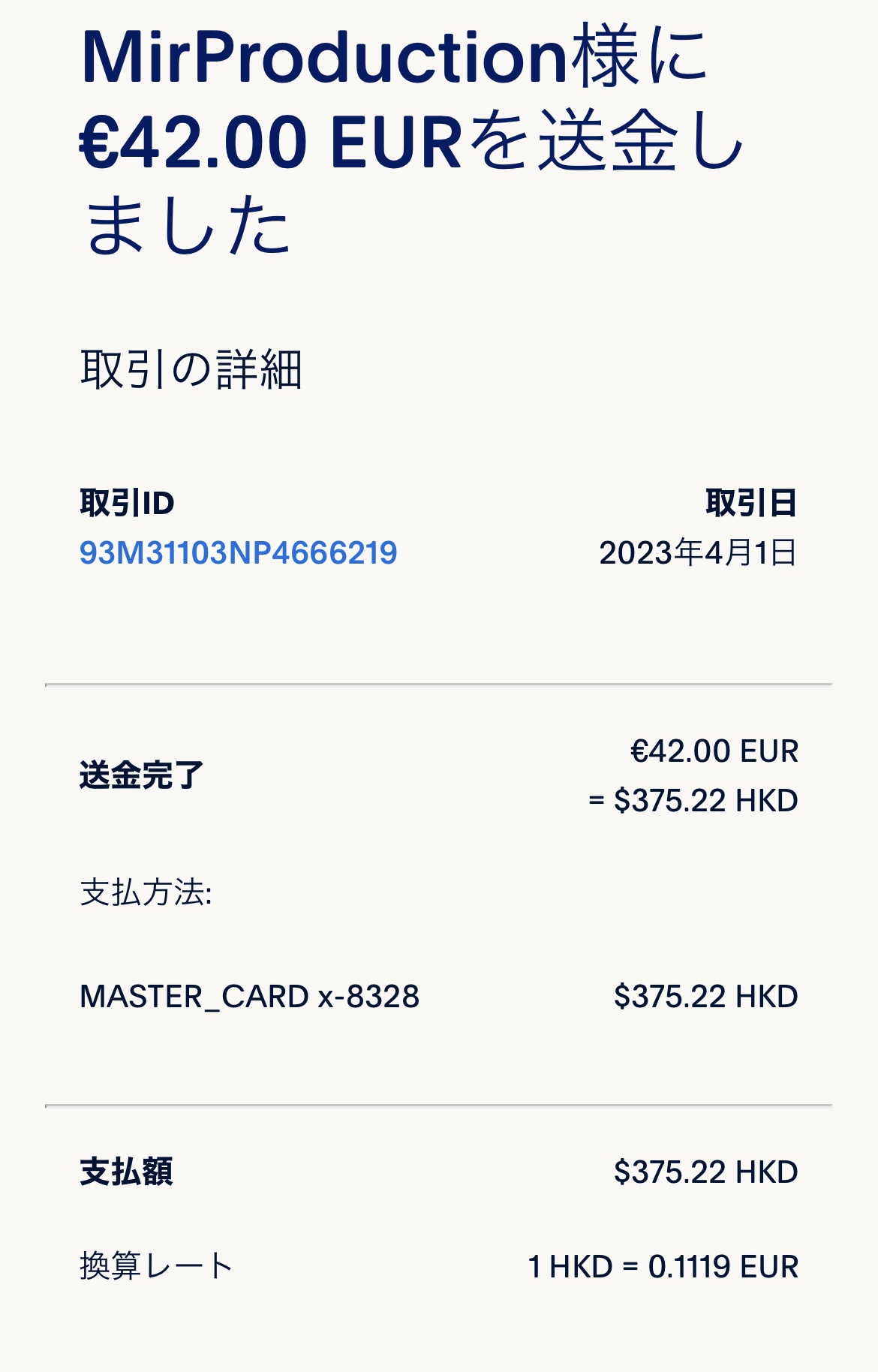Click the 取引ID label
Screen dimensions: 878x1372
pos(127,503)
